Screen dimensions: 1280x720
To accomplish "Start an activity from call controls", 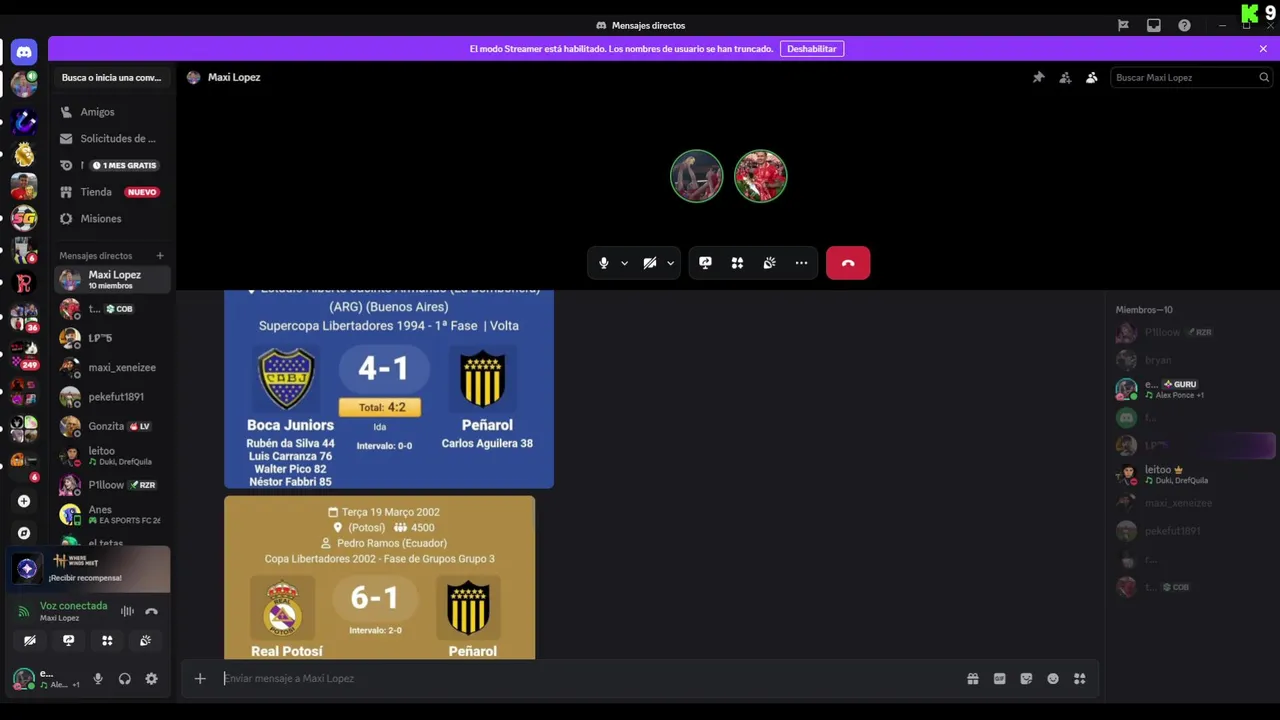I will click(x=737, y=263).
